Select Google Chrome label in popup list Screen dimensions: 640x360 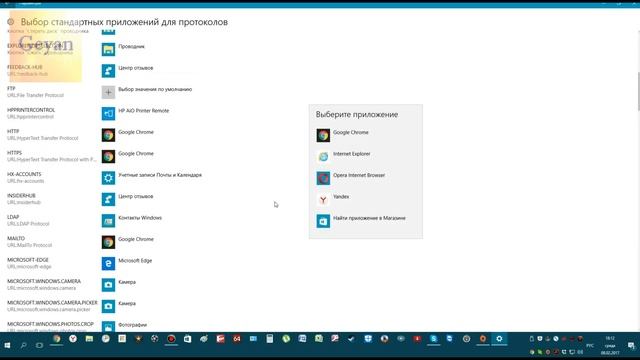point(351,132)
